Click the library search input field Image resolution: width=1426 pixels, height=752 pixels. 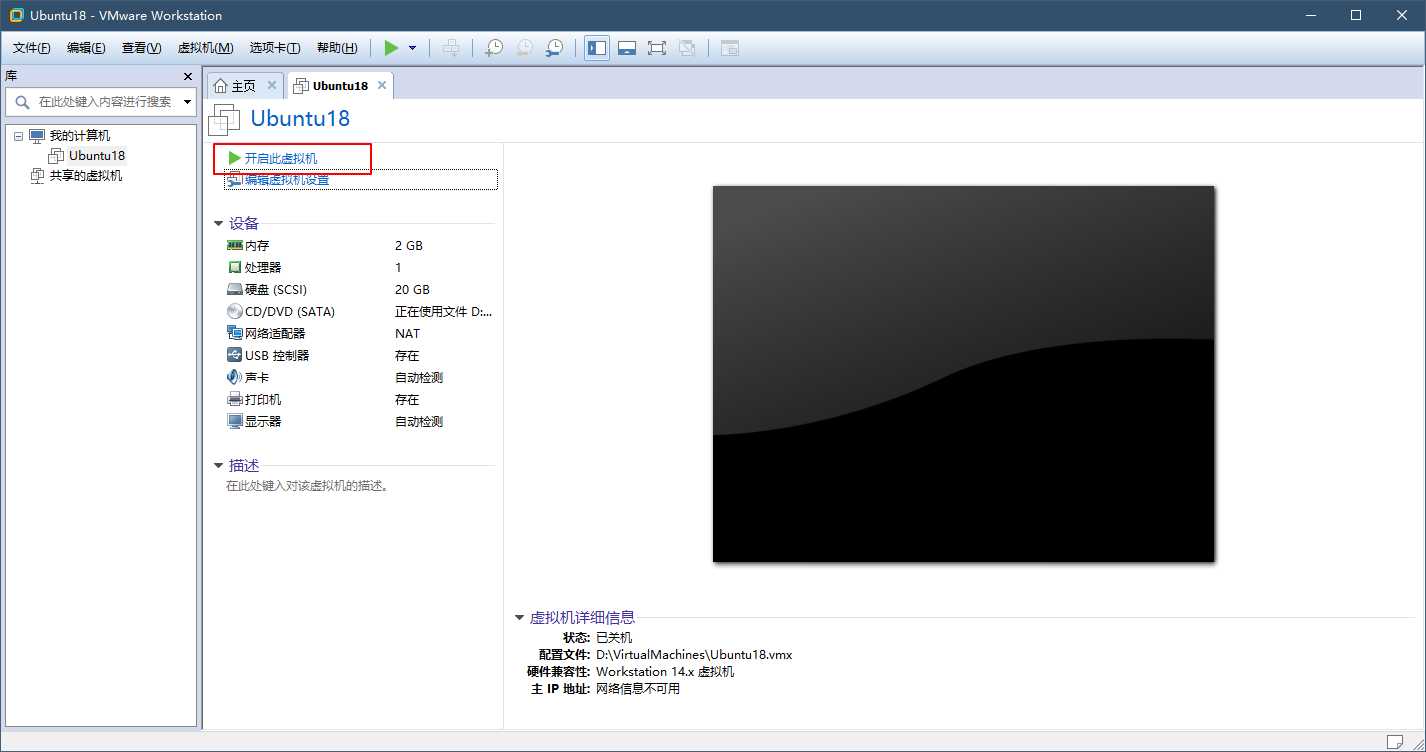coord(100,102)
